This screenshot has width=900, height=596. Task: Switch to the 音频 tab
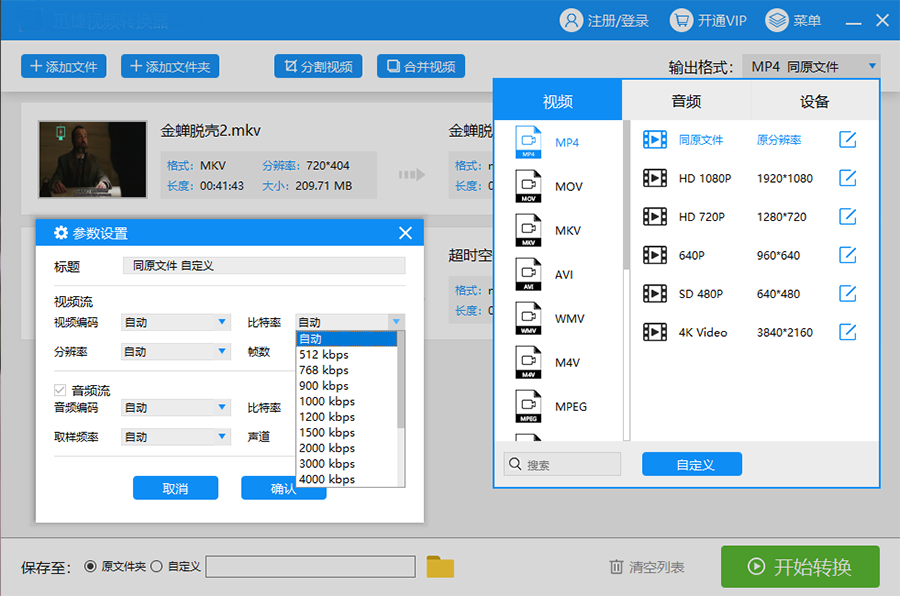click(686, 101)
